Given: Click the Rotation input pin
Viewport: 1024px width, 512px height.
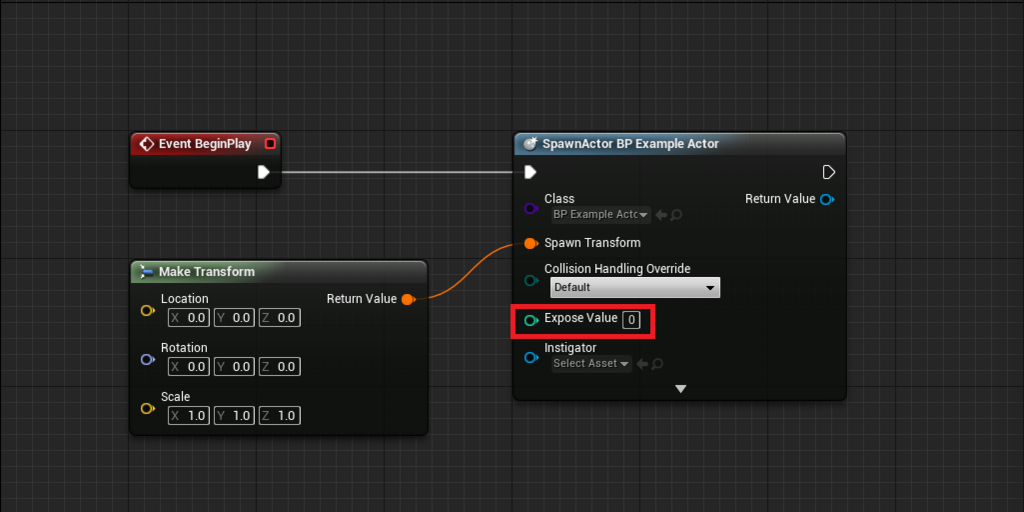Looking at the screenshot, I should click(x=148, y=359).
